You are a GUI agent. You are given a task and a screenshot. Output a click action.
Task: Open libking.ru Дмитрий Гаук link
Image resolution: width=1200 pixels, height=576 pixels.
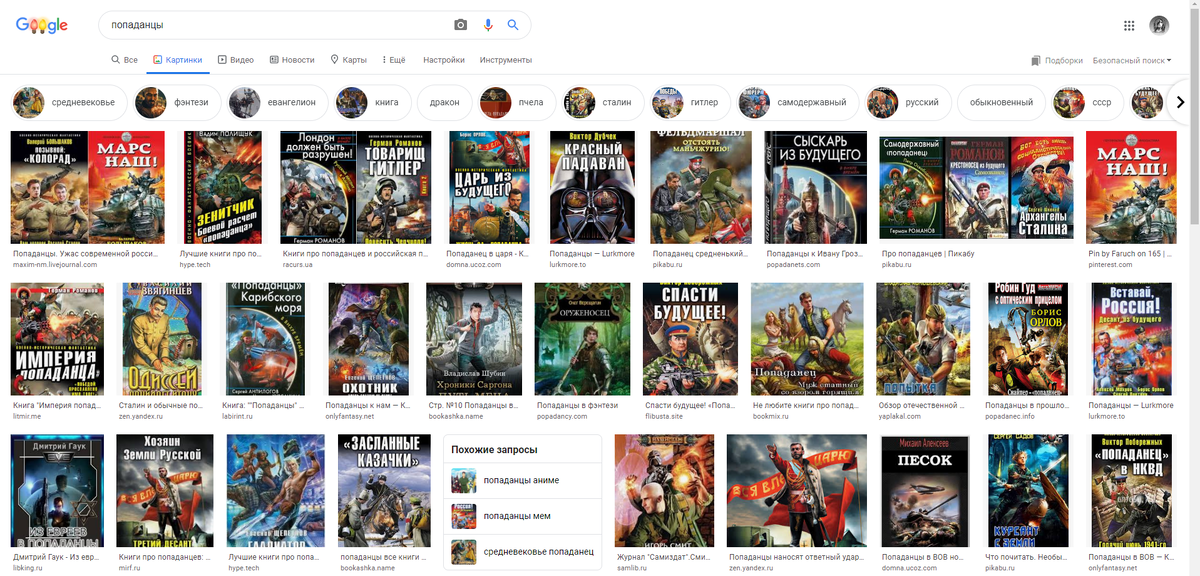tap(56, 558)
